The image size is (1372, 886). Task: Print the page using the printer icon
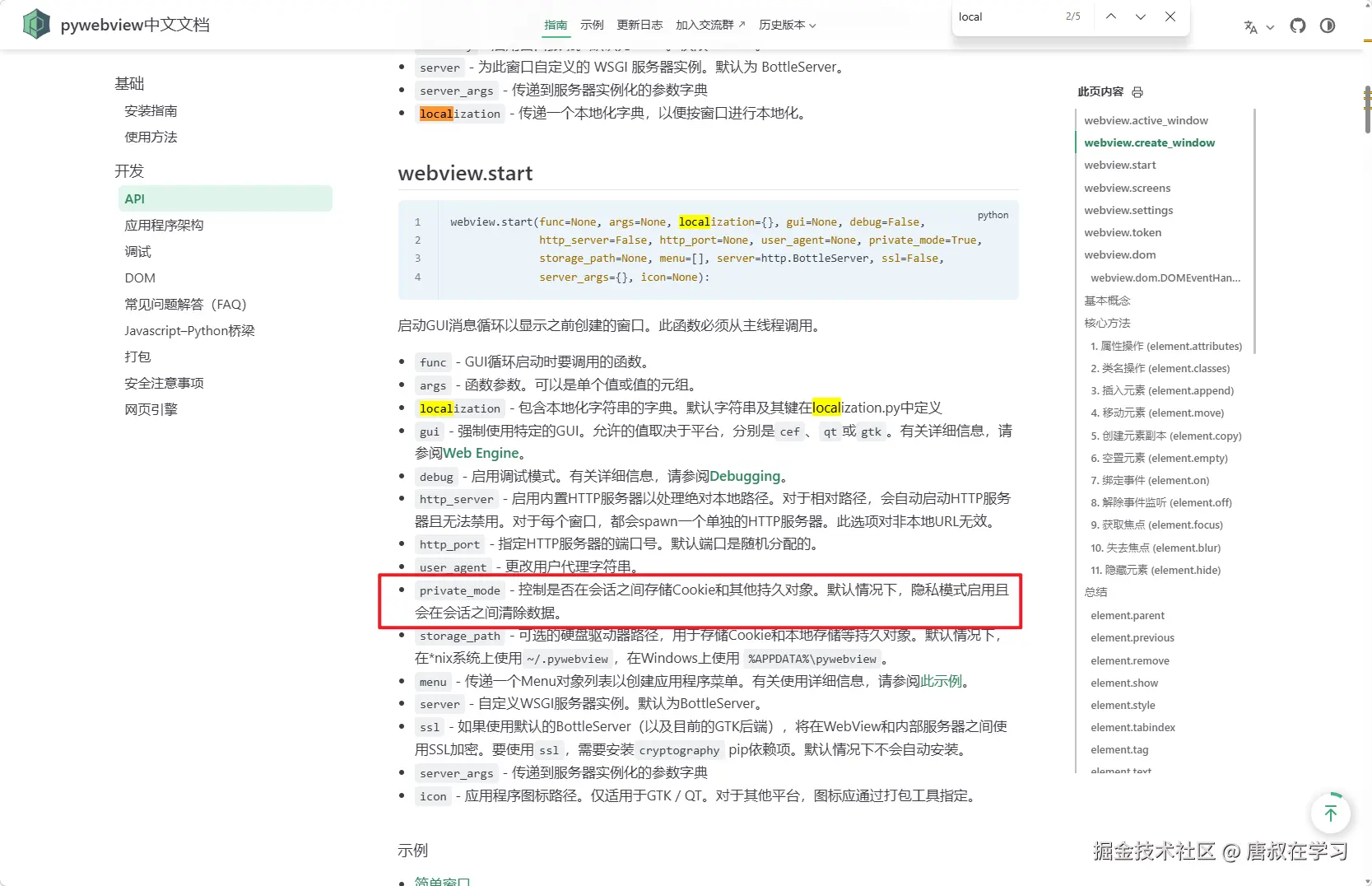click(1138, 92)
